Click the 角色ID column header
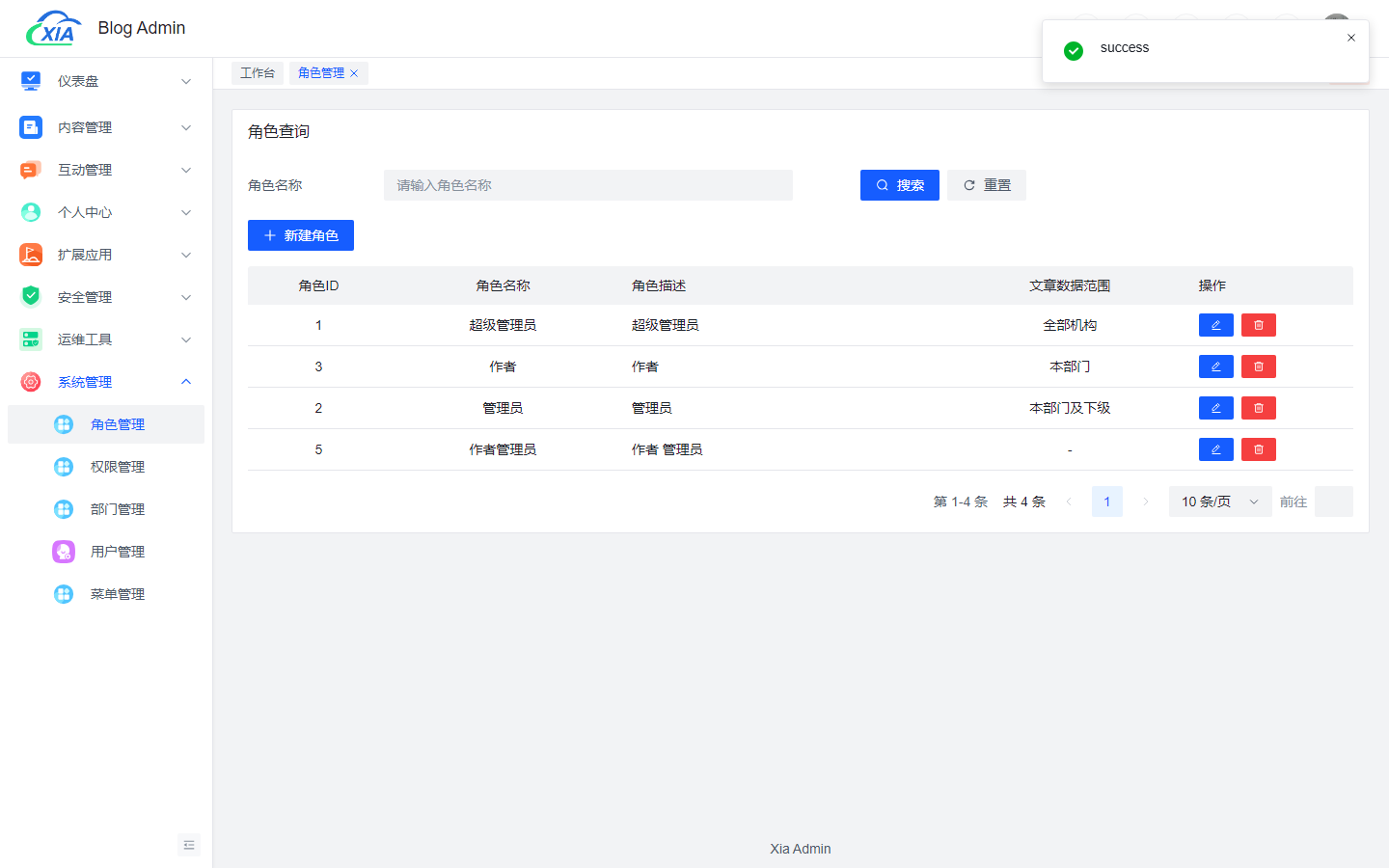This screenshot has width=1389, height=868. pyautogui.click(x=318, y=285)
